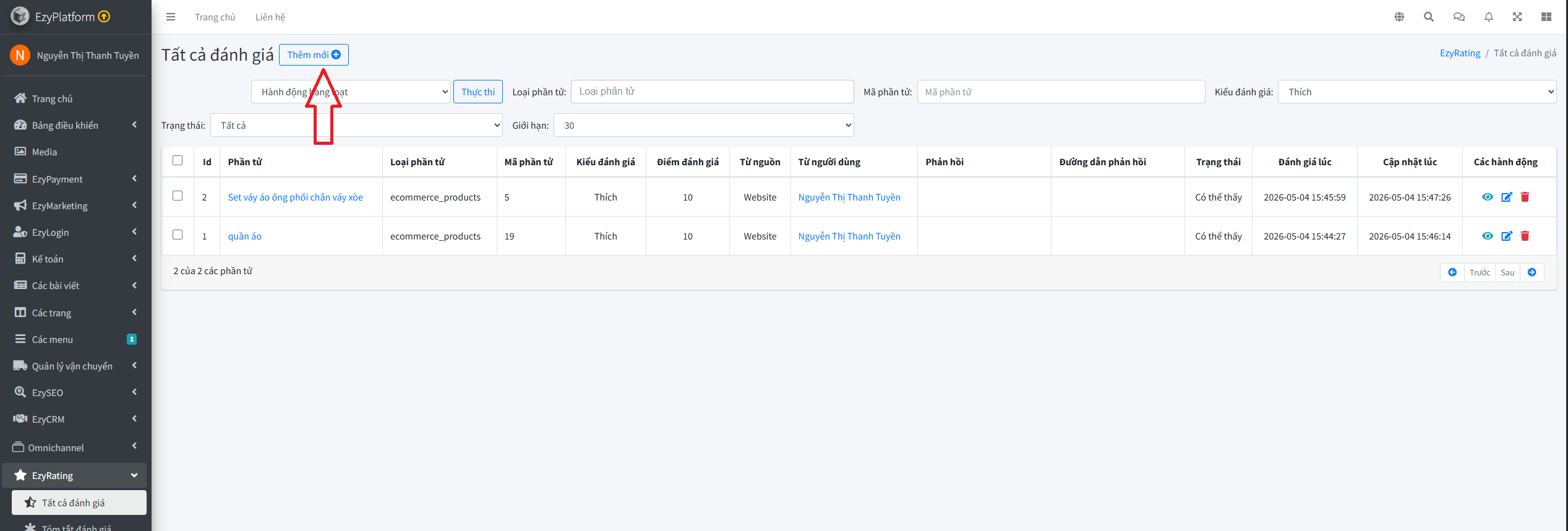The height and width of the screenshot is (531, 1568).
Task: Expand the Bảng điều khiển sidebar menu
Action: click(74, 125)
